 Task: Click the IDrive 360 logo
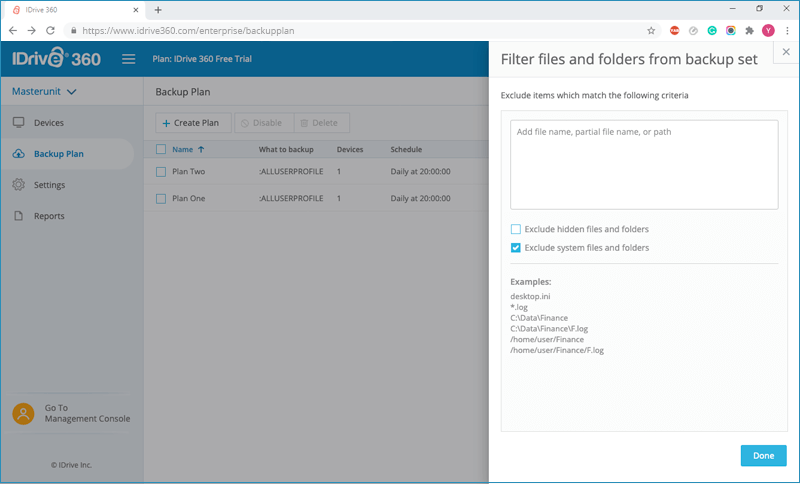57,58
